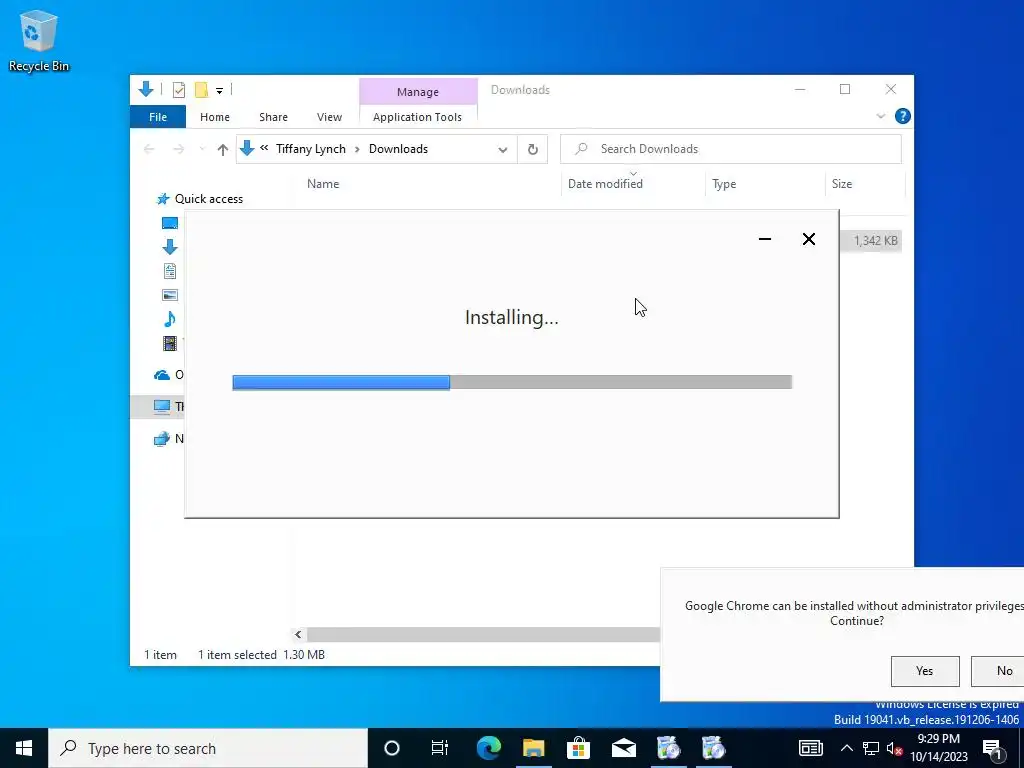
Task: Minimize the Downloads Explorer window
Action: 800,89
